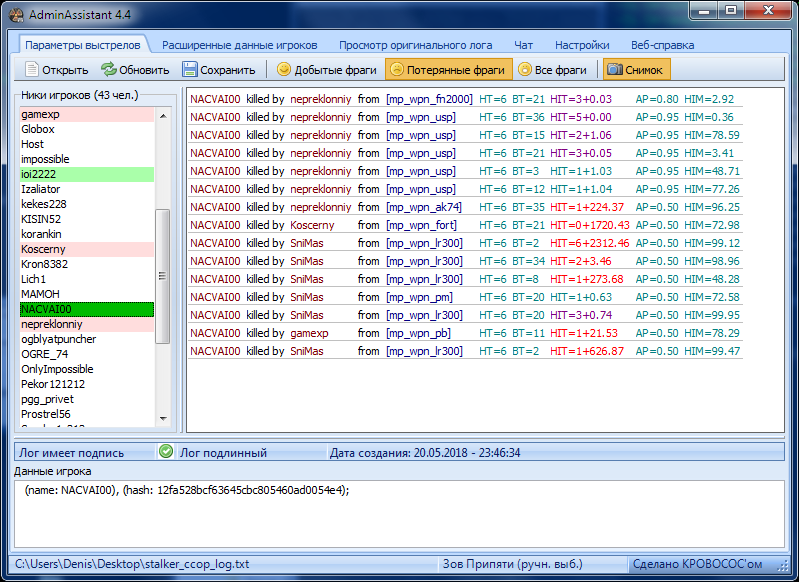This screenshot has height=582, width=799.
Task: Select player Pekor121212
Action: [87, 384]
